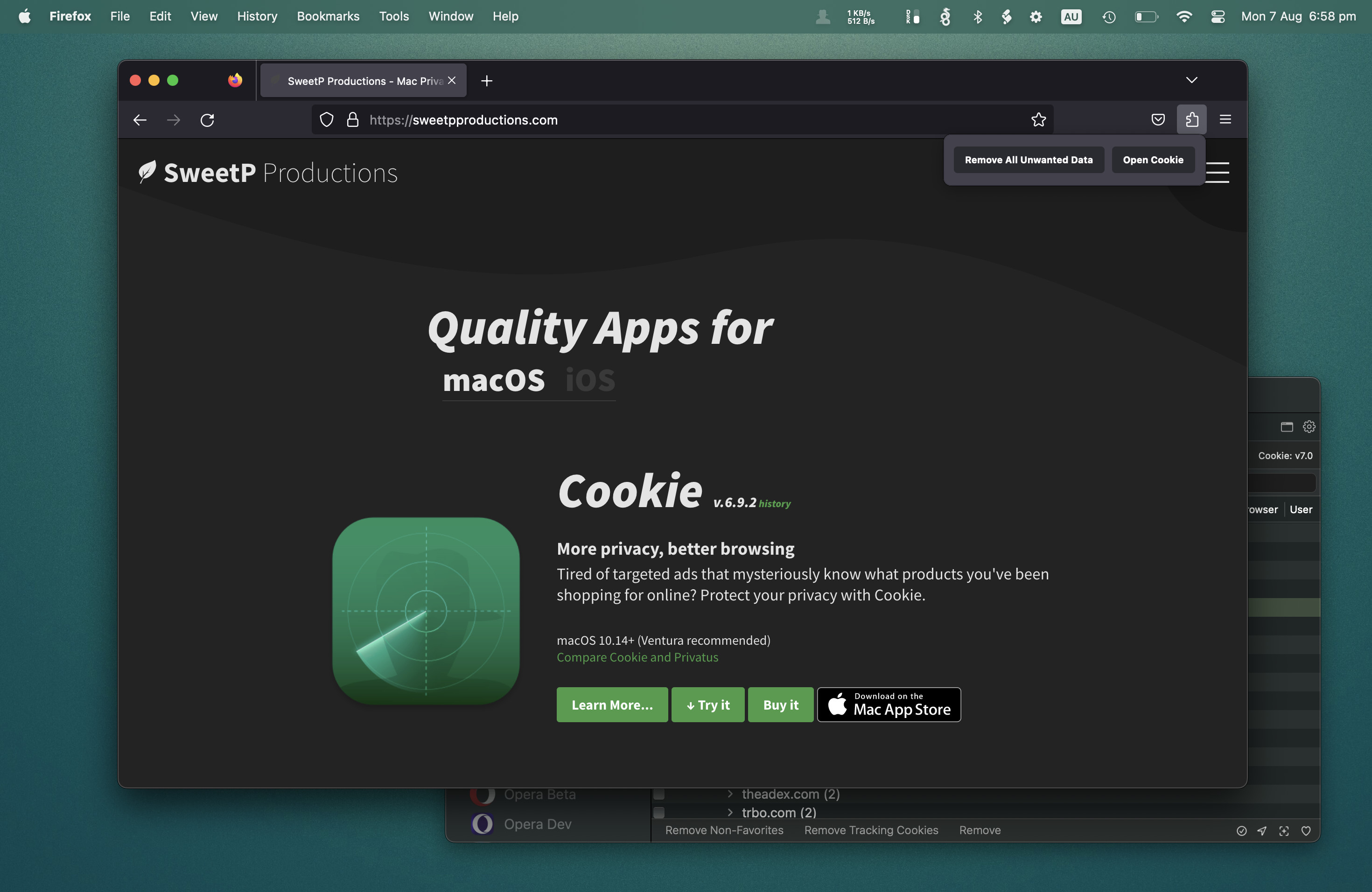Open the Firefox app menu
Image resolution: width=1372 pixels, height=892 pixels.
click(x=70, y=16)
